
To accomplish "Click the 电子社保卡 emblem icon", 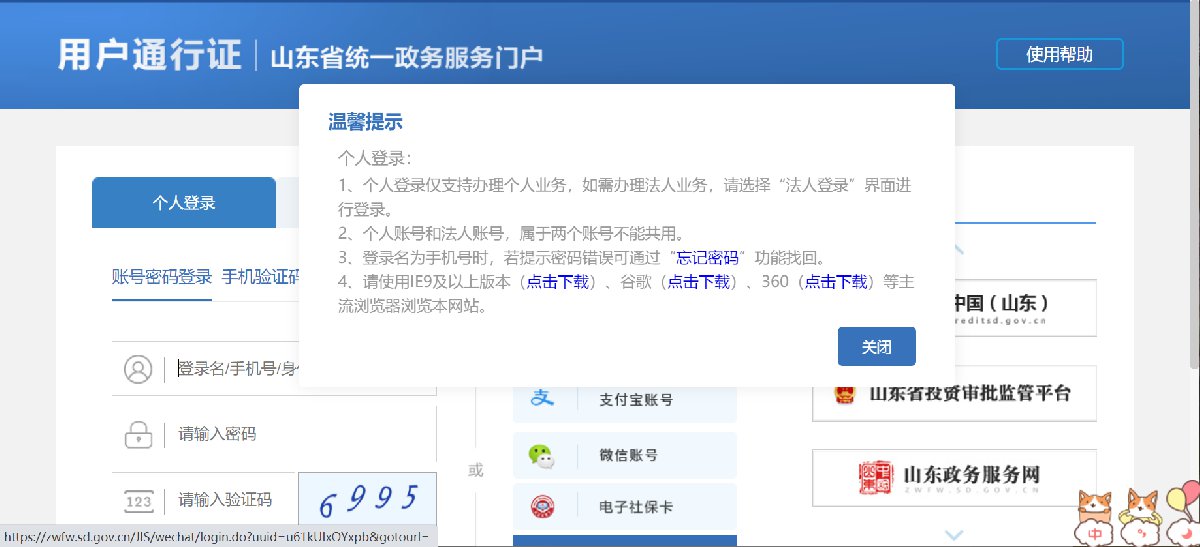I will pos(543,507).
